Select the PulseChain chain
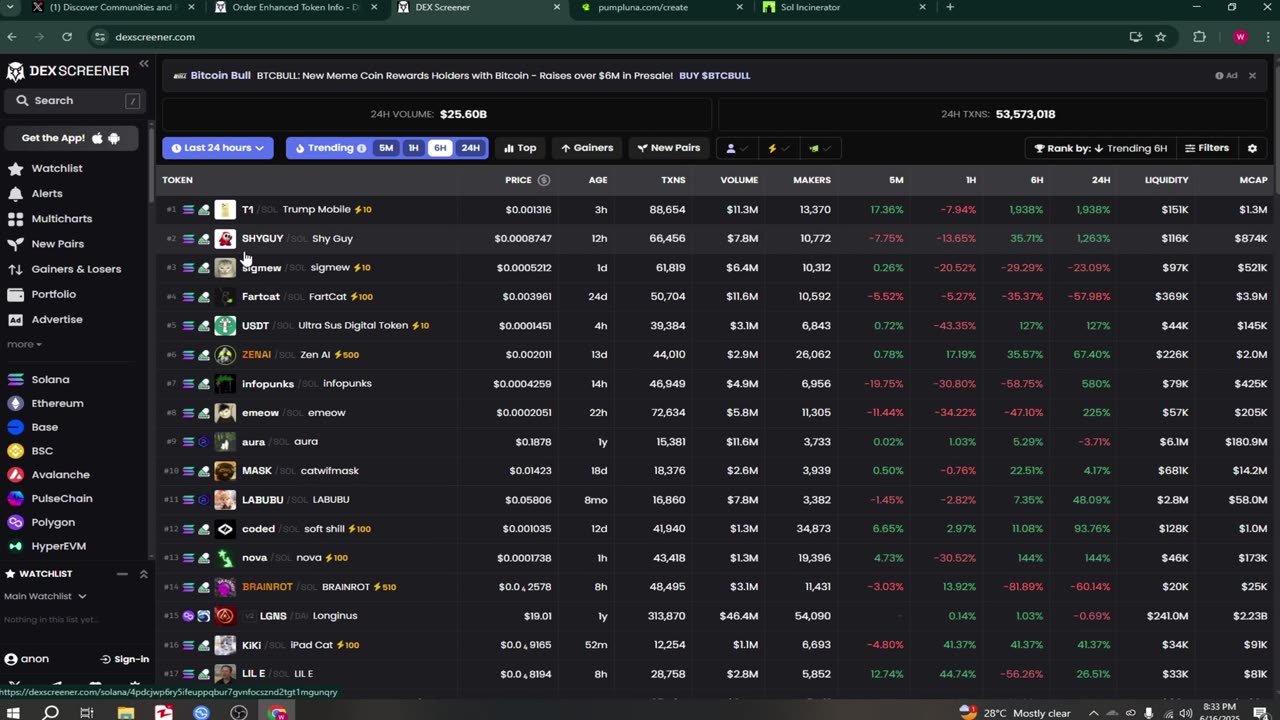Viewport: 1280px width, 720px height. (x=62, y=498)
